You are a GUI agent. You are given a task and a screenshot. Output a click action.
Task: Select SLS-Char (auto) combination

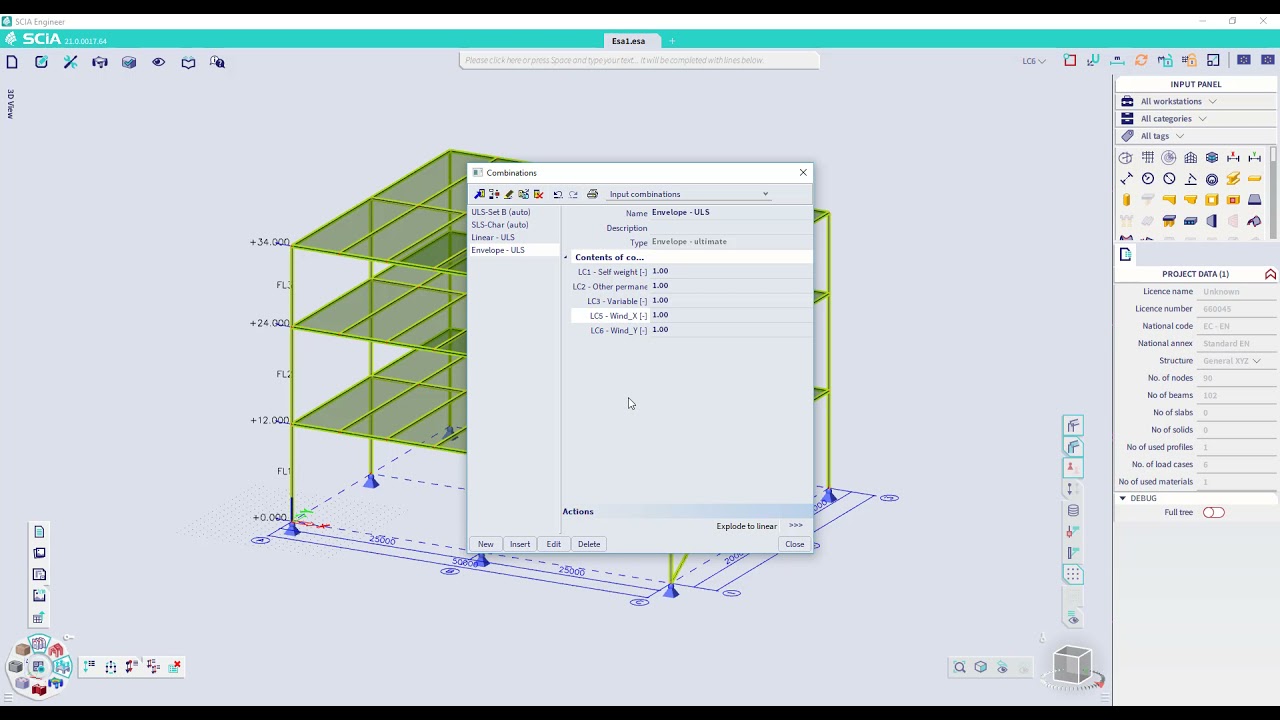pos(500,225)
